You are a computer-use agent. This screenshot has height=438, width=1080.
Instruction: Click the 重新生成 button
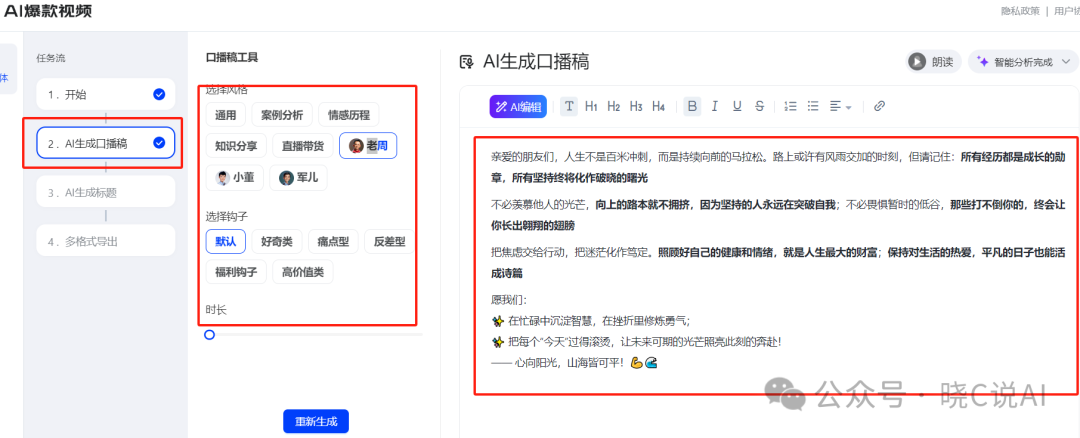coord(316,421)
